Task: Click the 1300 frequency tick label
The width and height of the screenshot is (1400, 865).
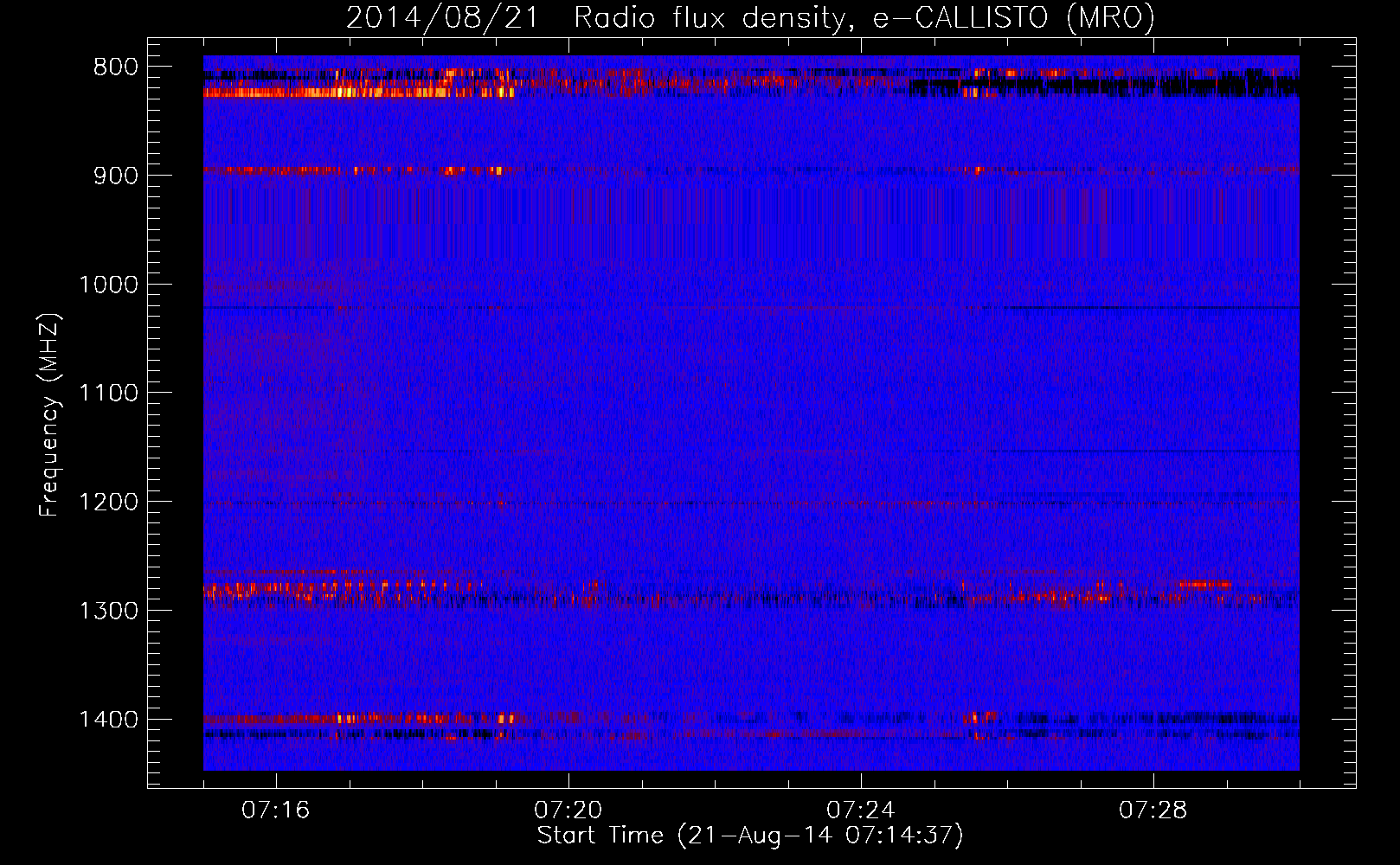Action: 108,611
